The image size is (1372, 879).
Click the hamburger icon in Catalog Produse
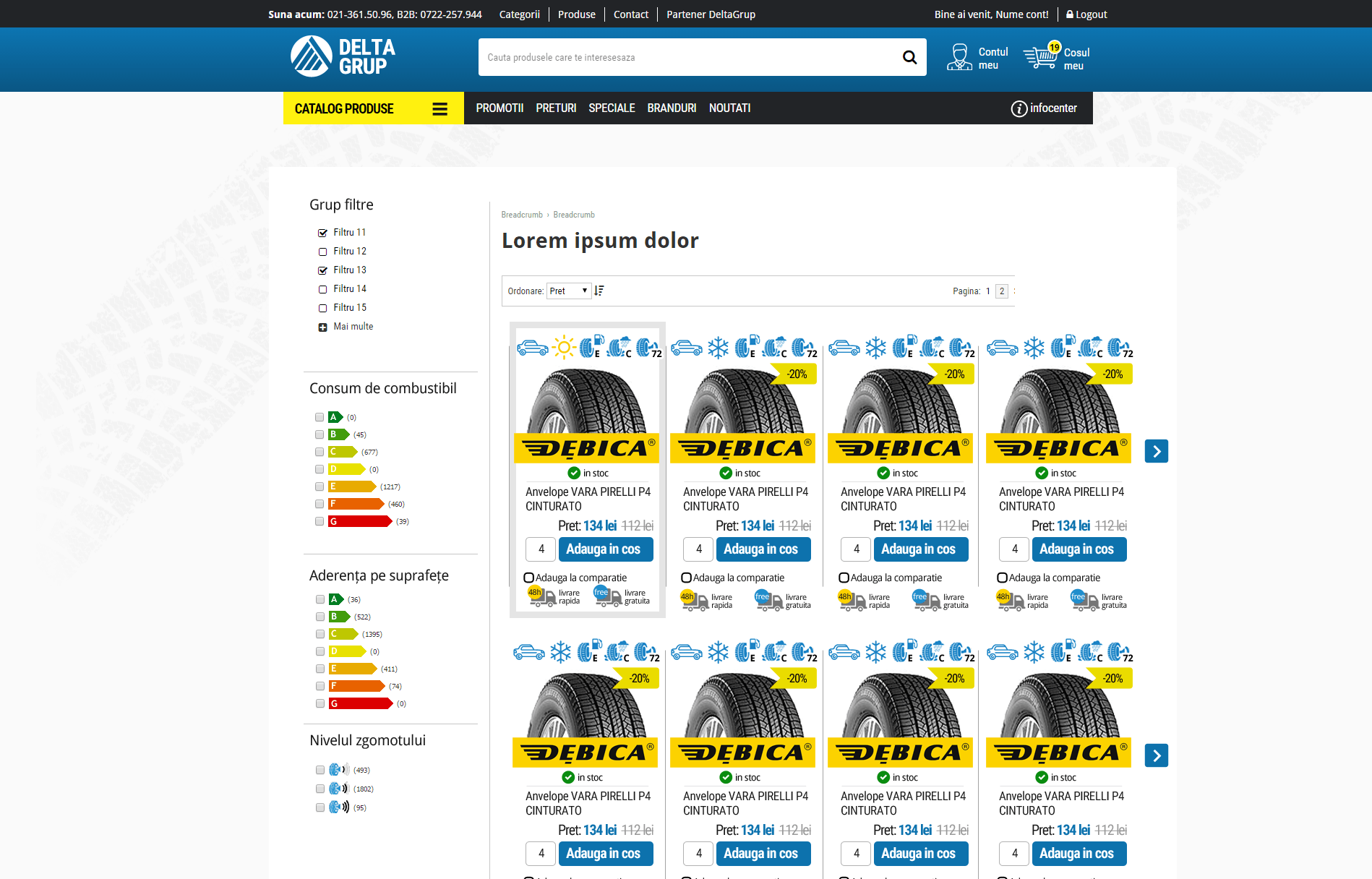pos(440,109)
